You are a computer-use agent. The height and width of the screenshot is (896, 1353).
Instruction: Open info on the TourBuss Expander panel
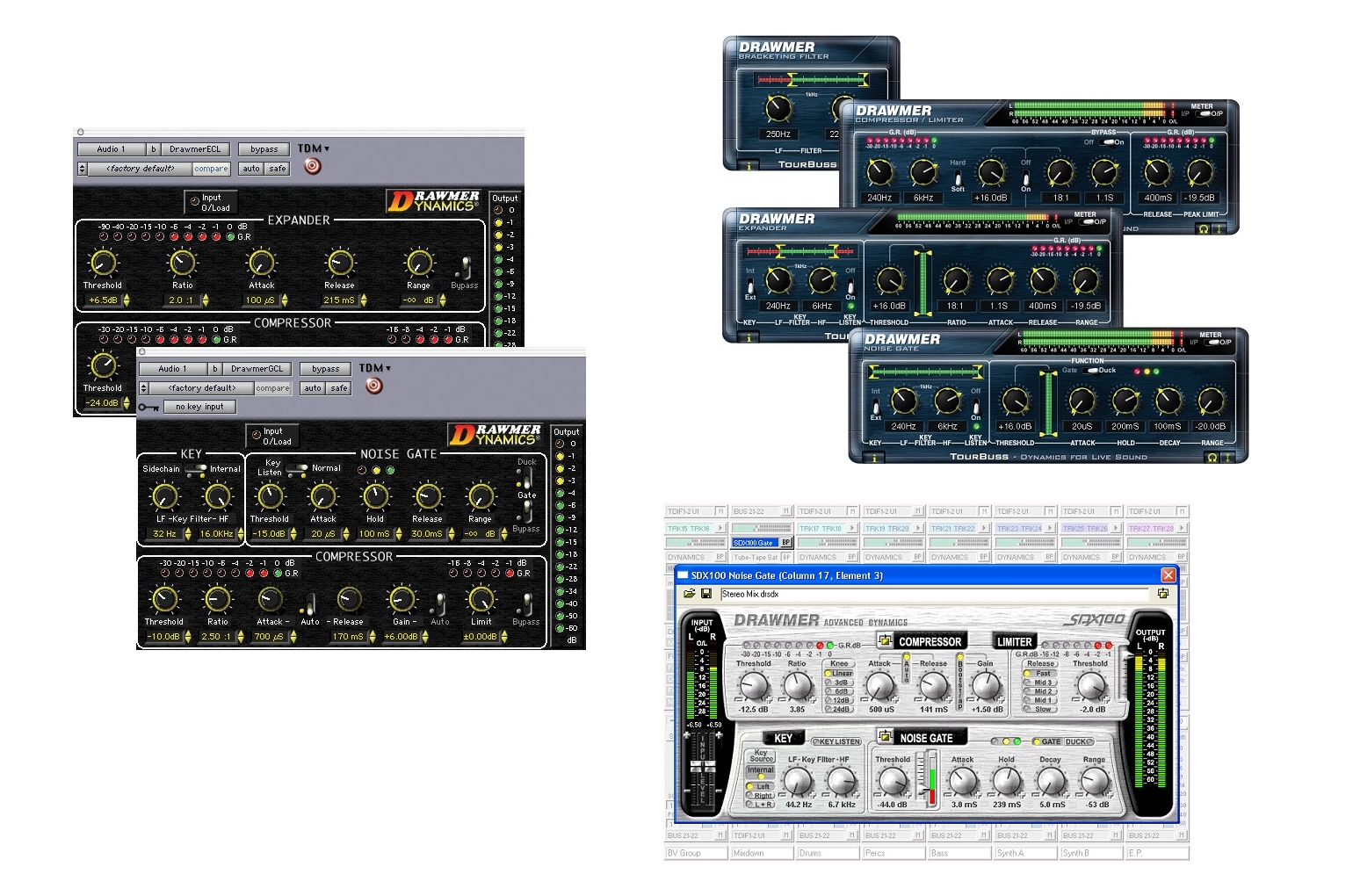tap(749, 336)
